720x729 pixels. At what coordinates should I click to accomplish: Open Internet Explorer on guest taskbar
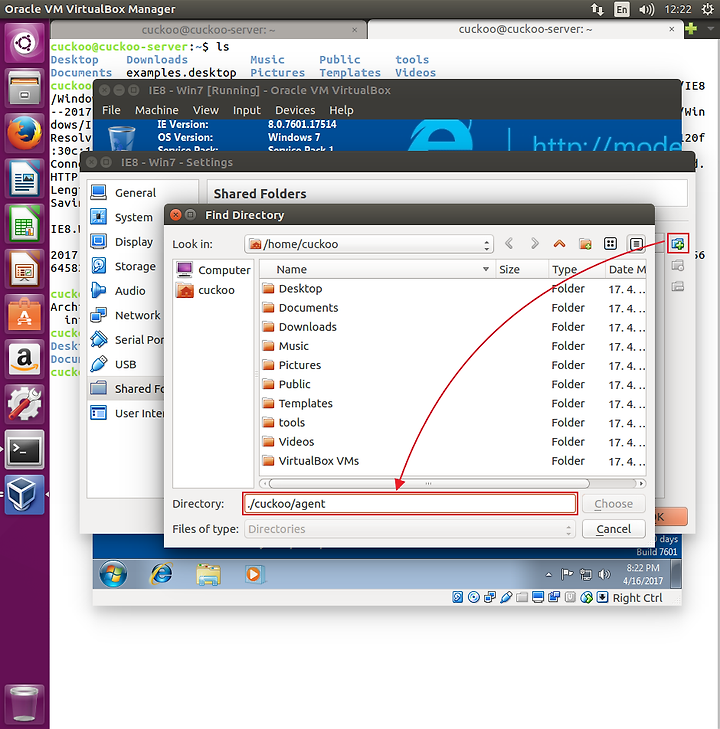pos(161,574)
